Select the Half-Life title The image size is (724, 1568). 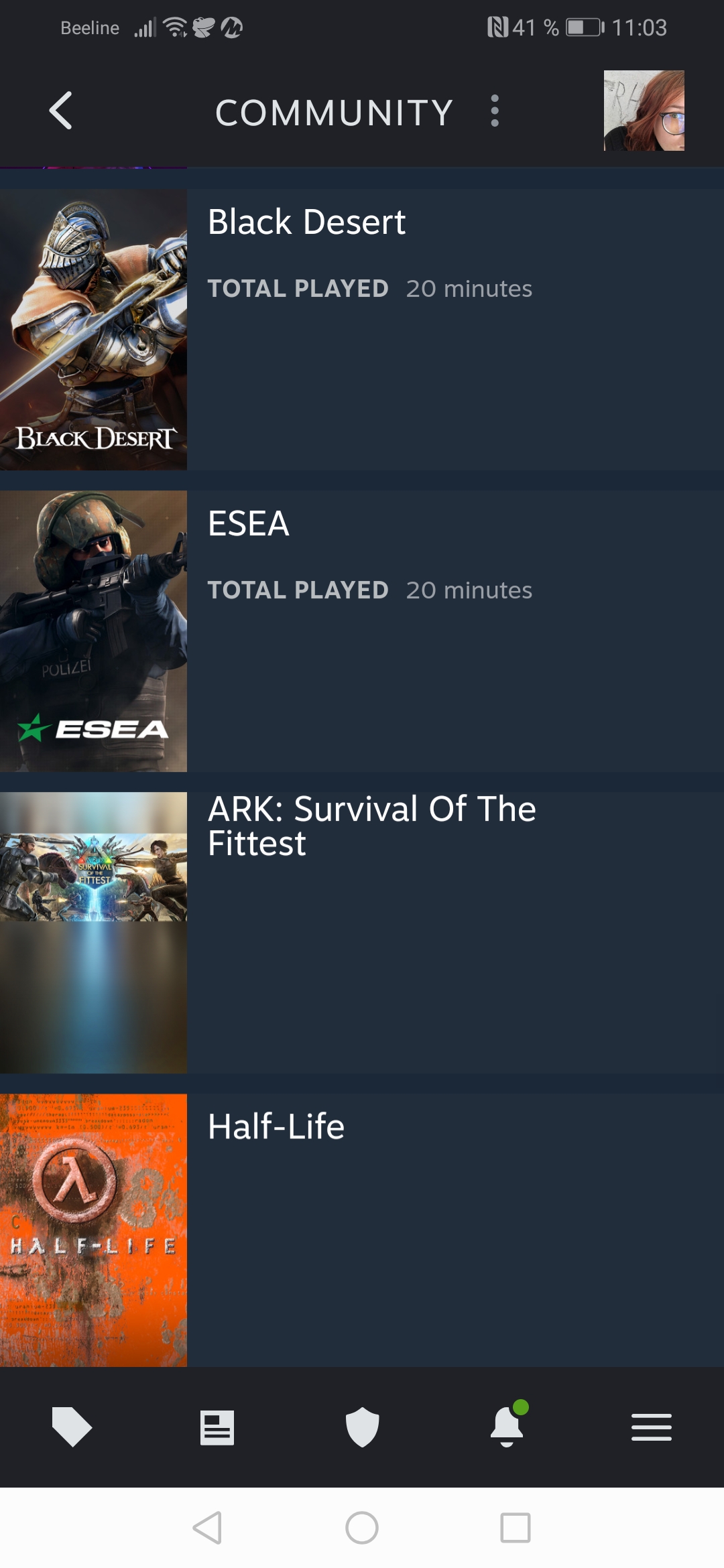pos(276,1126)
